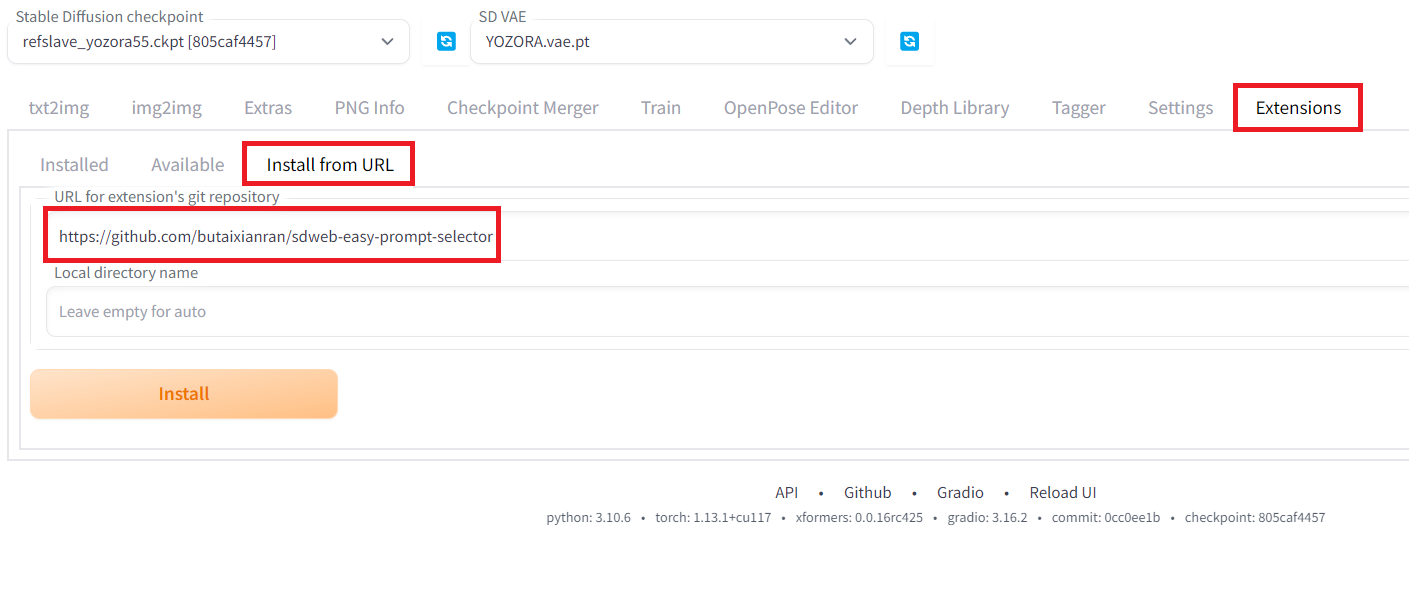Open the Gradio footer link
Viewport: 1409px width, 596px height.
pyautogui.click(x=960, y=492)
